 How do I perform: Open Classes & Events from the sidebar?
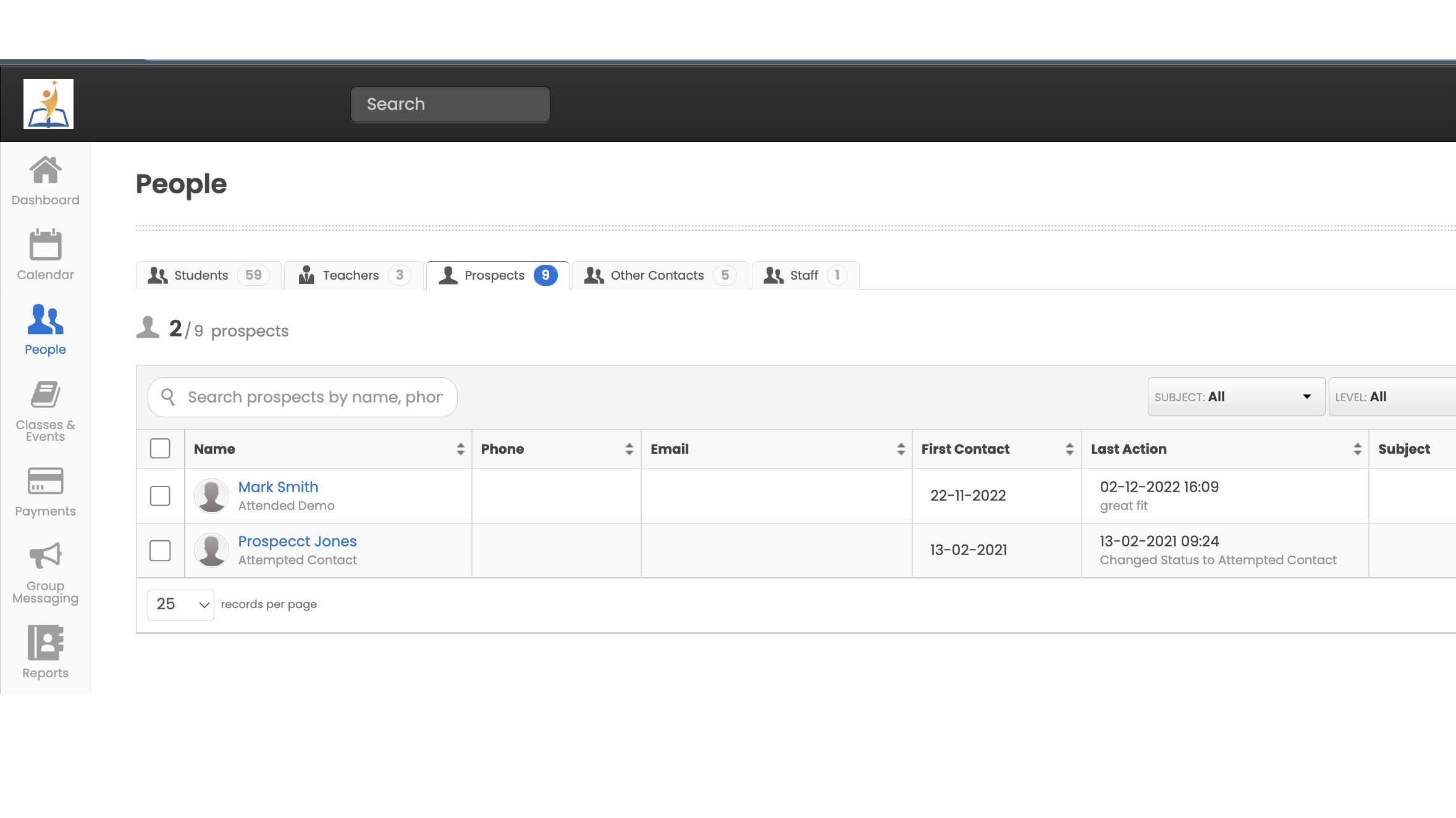(45, 410)
